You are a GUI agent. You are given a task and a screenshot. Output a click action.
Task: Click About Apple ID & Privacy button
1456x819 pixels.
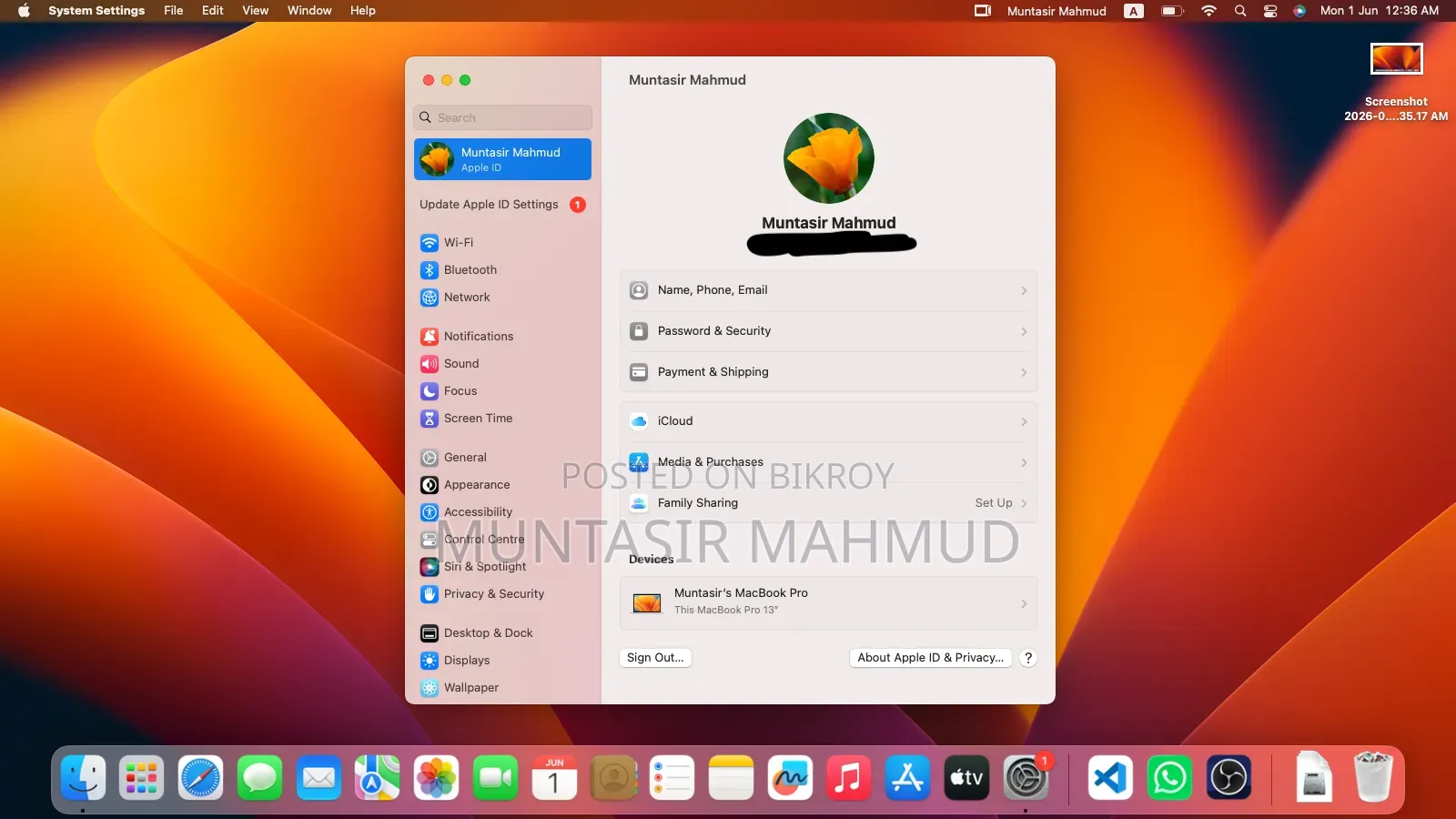coord(931,658)
